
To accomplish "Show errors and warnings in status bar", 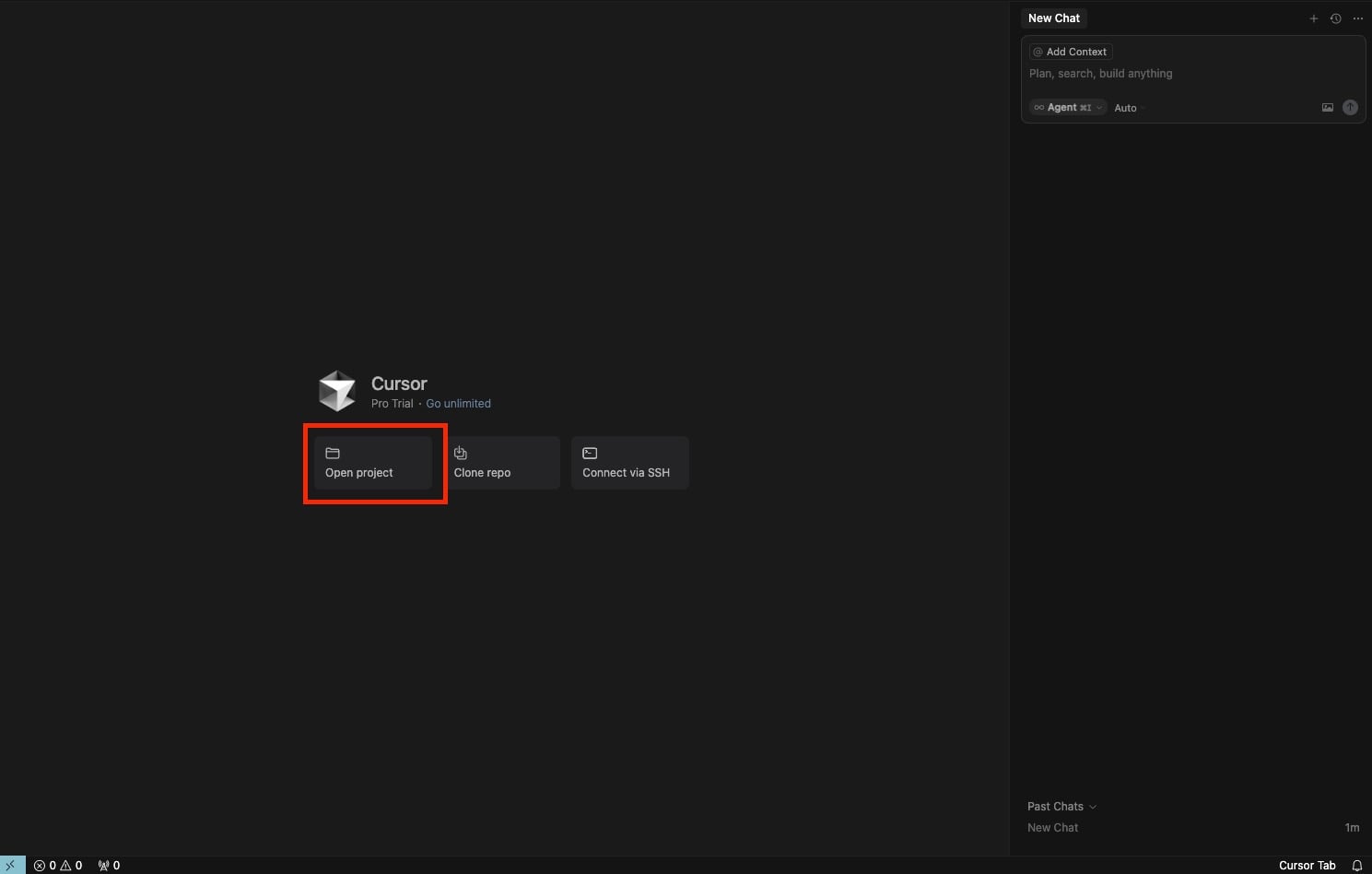I will (x=58, y=865).
